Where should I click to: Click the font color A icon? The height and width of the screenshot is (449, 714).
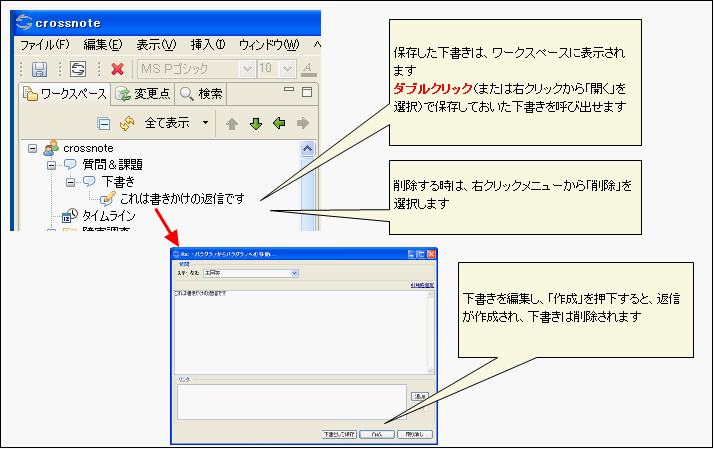309,69
